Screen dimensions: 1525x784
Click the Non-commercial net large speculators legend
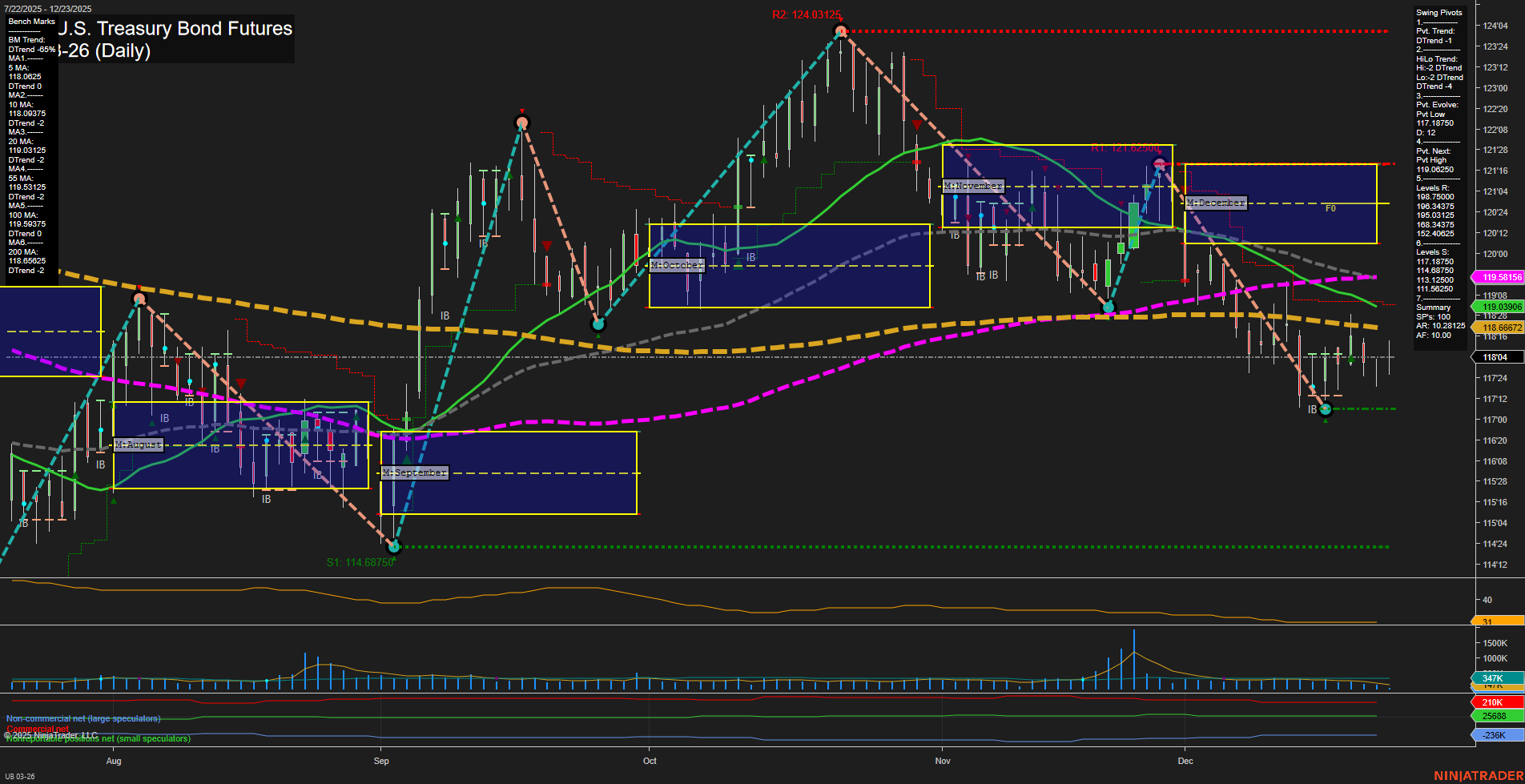click(83, 718)
